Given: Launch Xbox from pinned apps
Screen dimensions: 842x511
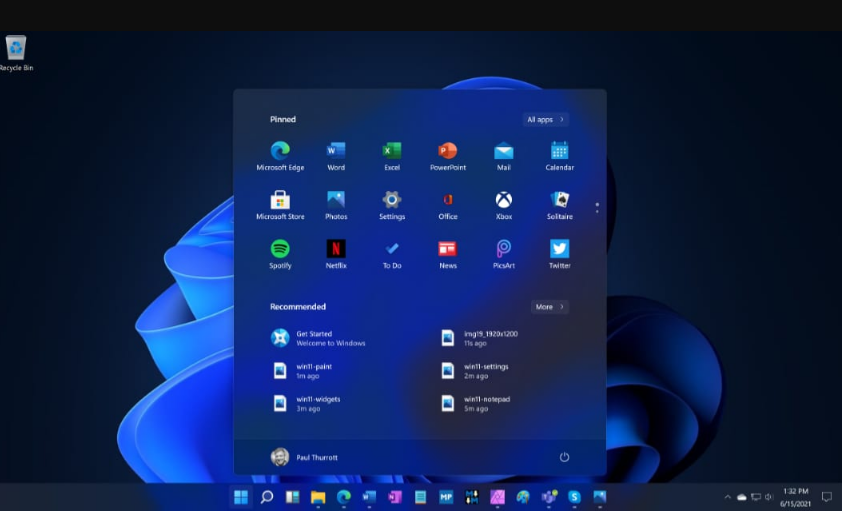Looking at the screenshot, I should tap(503, 205).
